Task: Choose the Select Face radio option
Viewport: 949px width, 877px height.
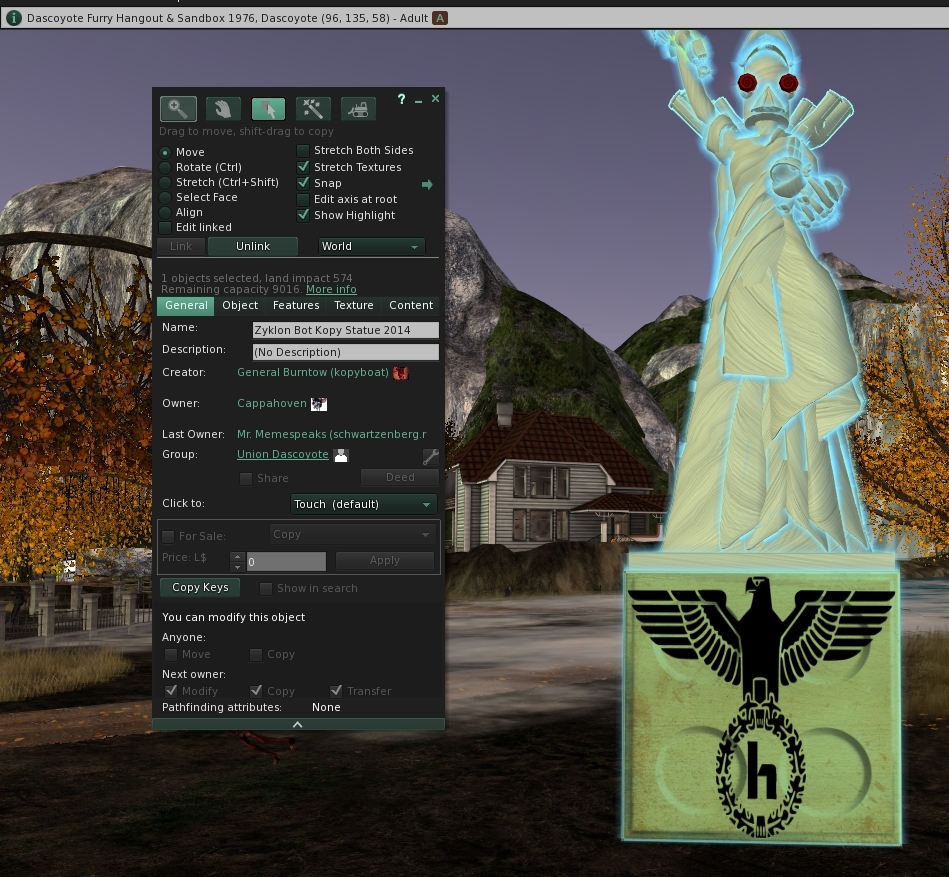Action: click(165, 197)
